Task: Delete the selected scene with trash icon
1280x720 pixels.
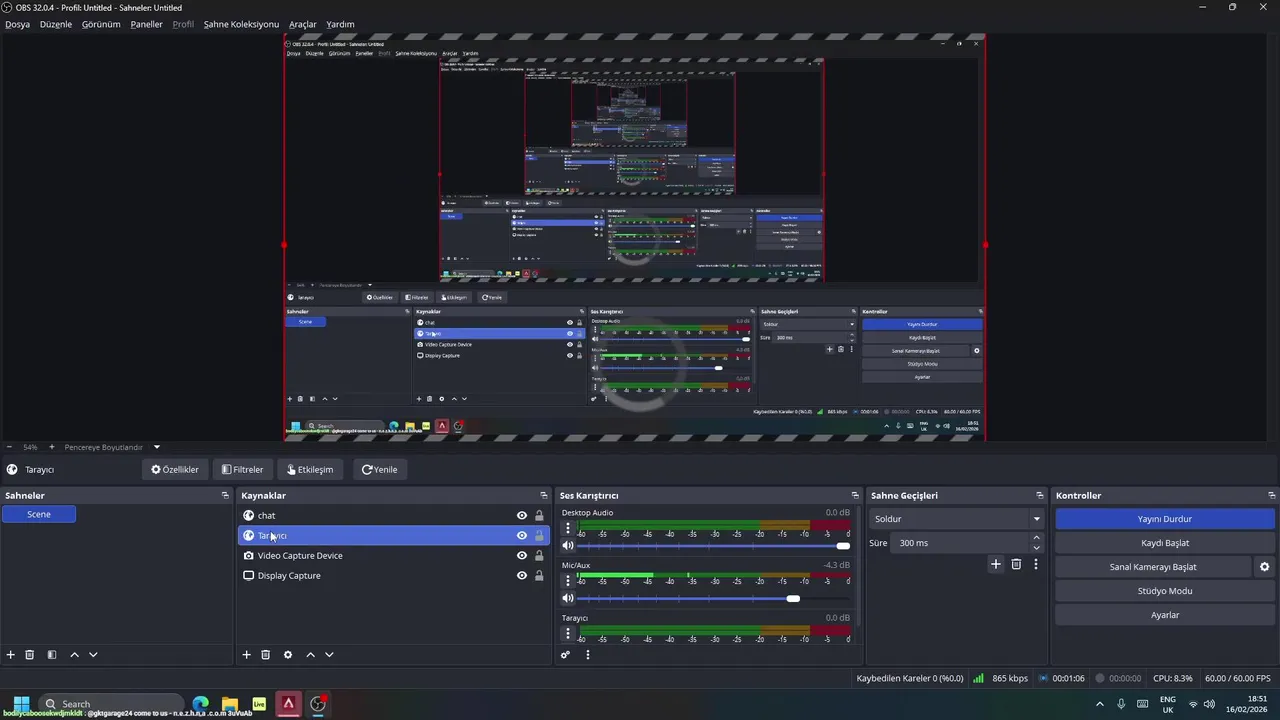Action: point(30,655)
